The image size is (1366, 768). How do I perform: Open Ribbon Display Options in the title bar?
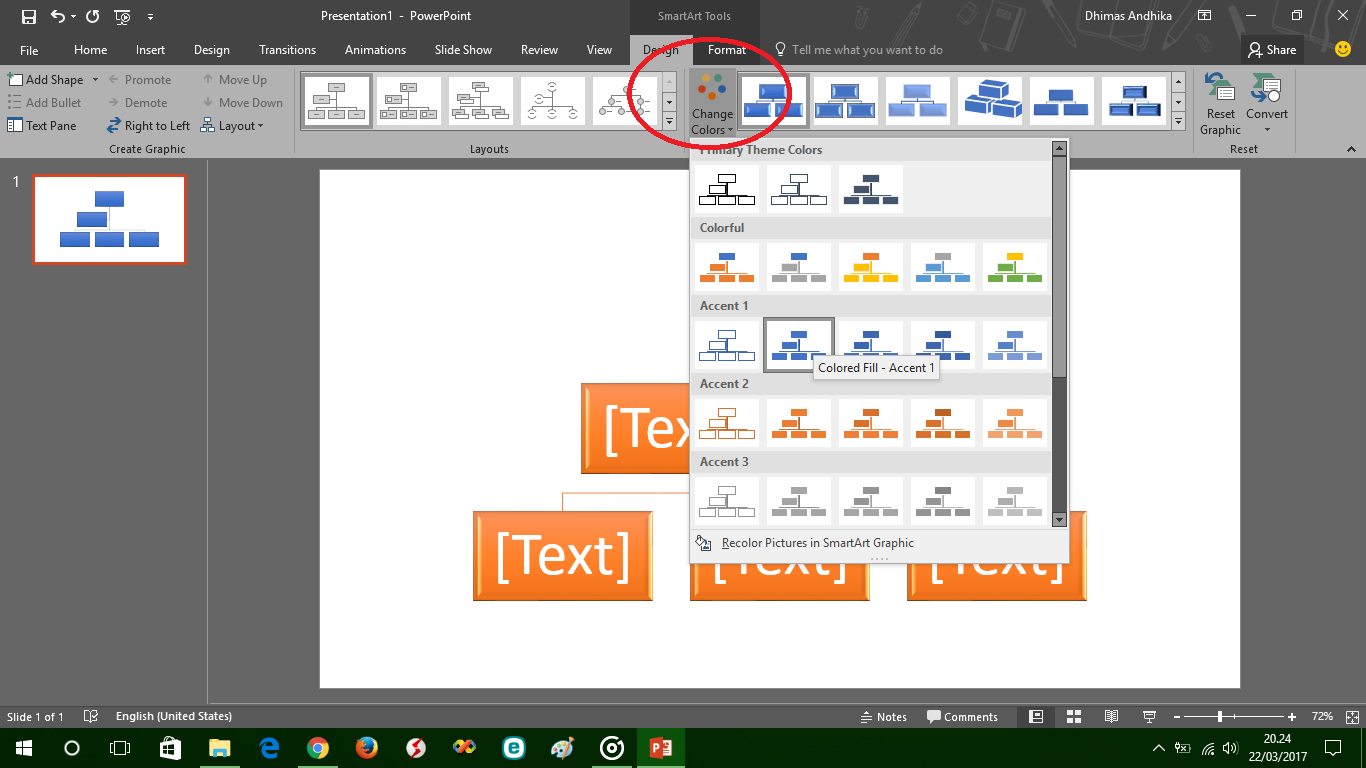pos(1204,16)
